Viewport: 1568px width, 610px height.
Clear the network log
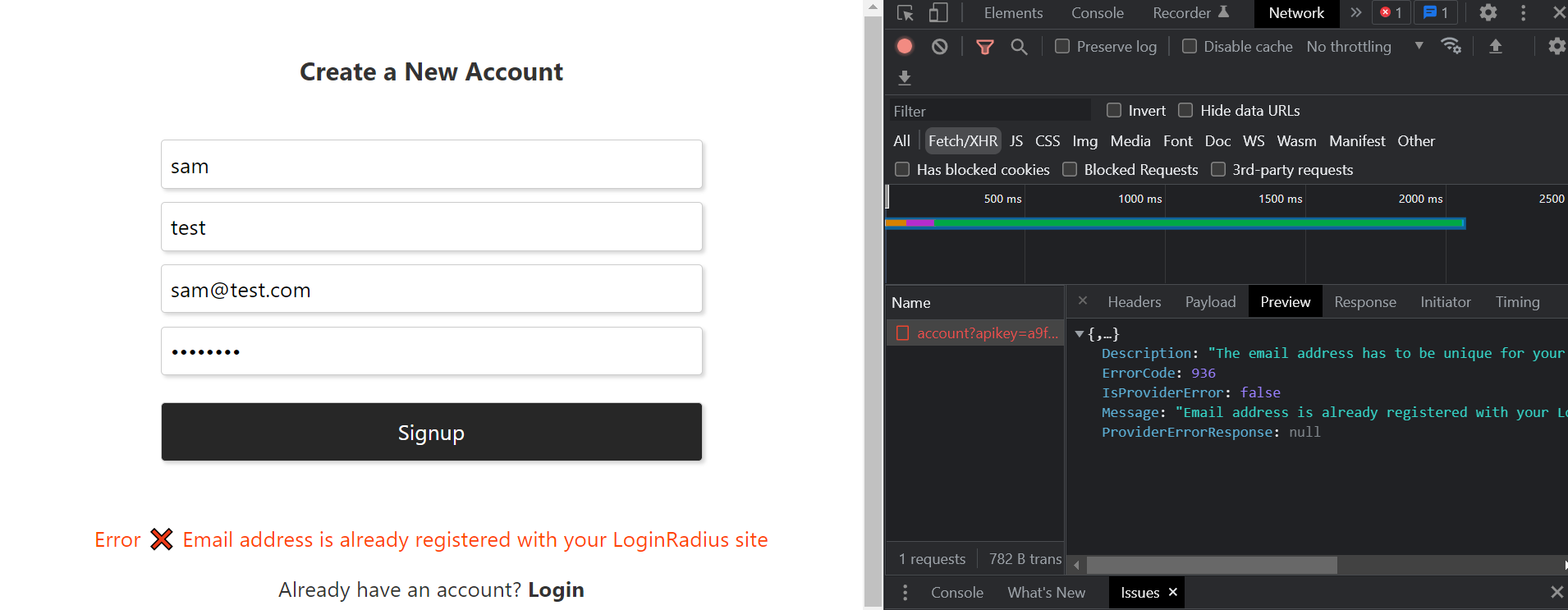940,47
